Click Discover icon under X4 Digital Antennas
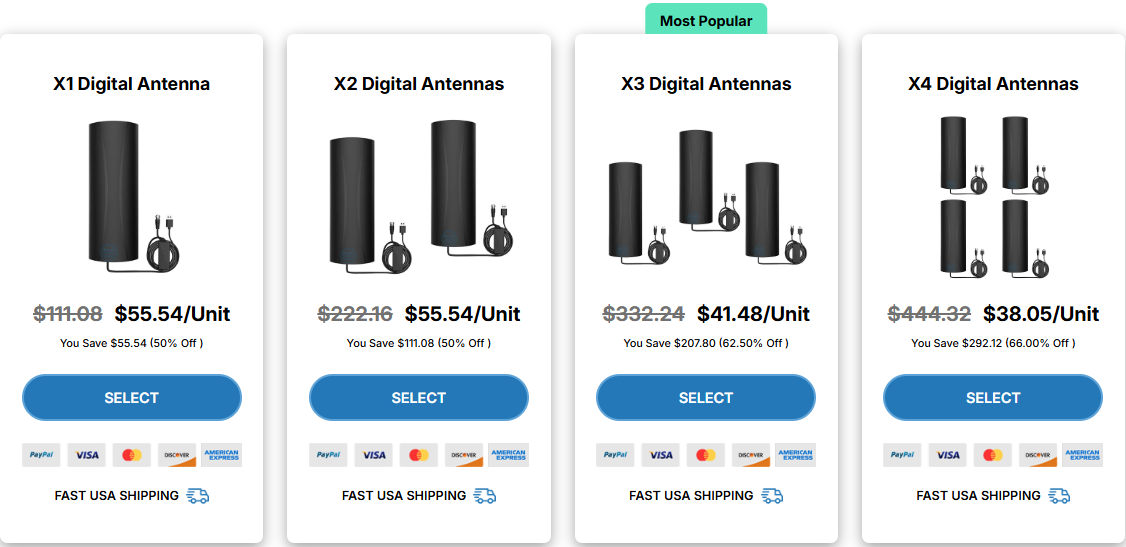The image size is (1126, 547). click(1038, 455)
